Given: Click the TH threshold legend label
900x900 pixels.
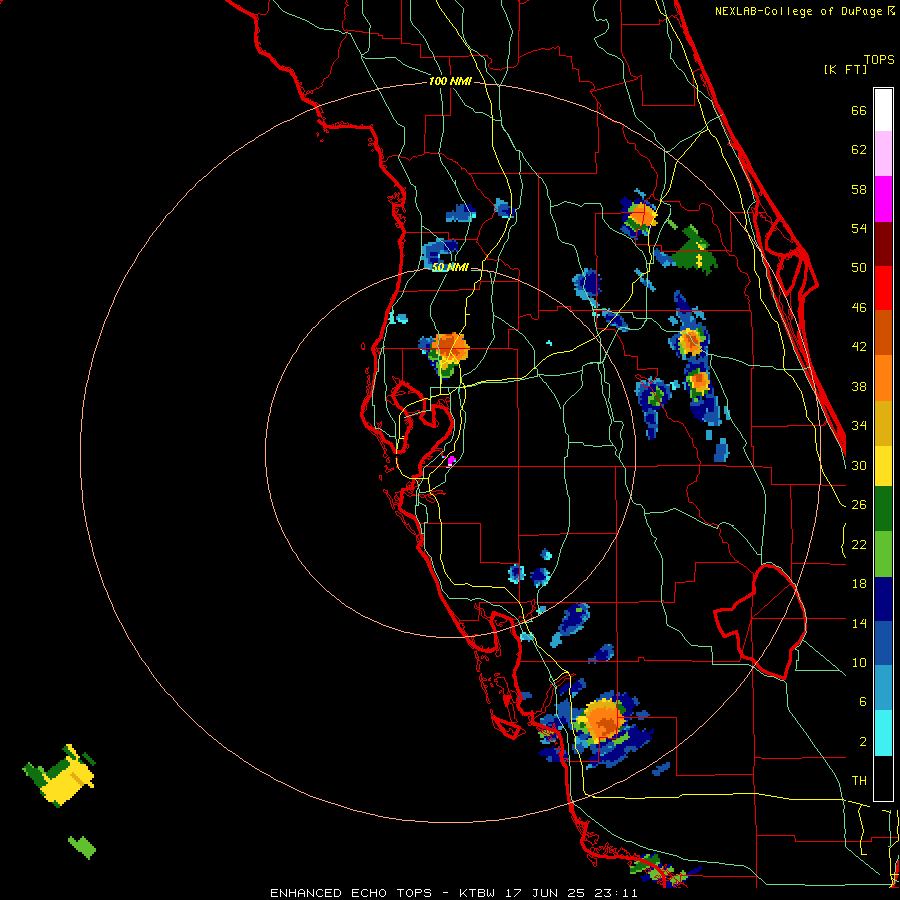Looking at the screenshot, I should (x=859, y=781).
